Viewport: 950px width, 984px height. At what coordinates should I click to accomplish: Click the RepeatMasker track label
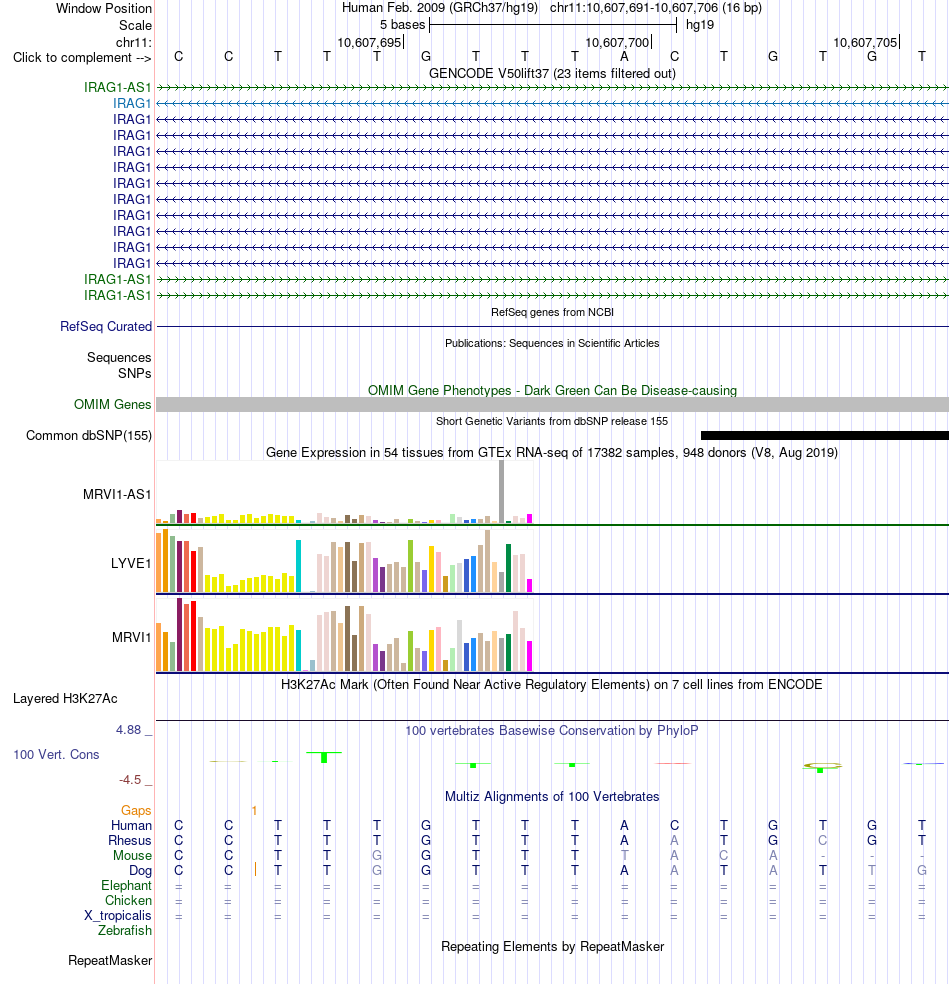click(x=110, y=961)
